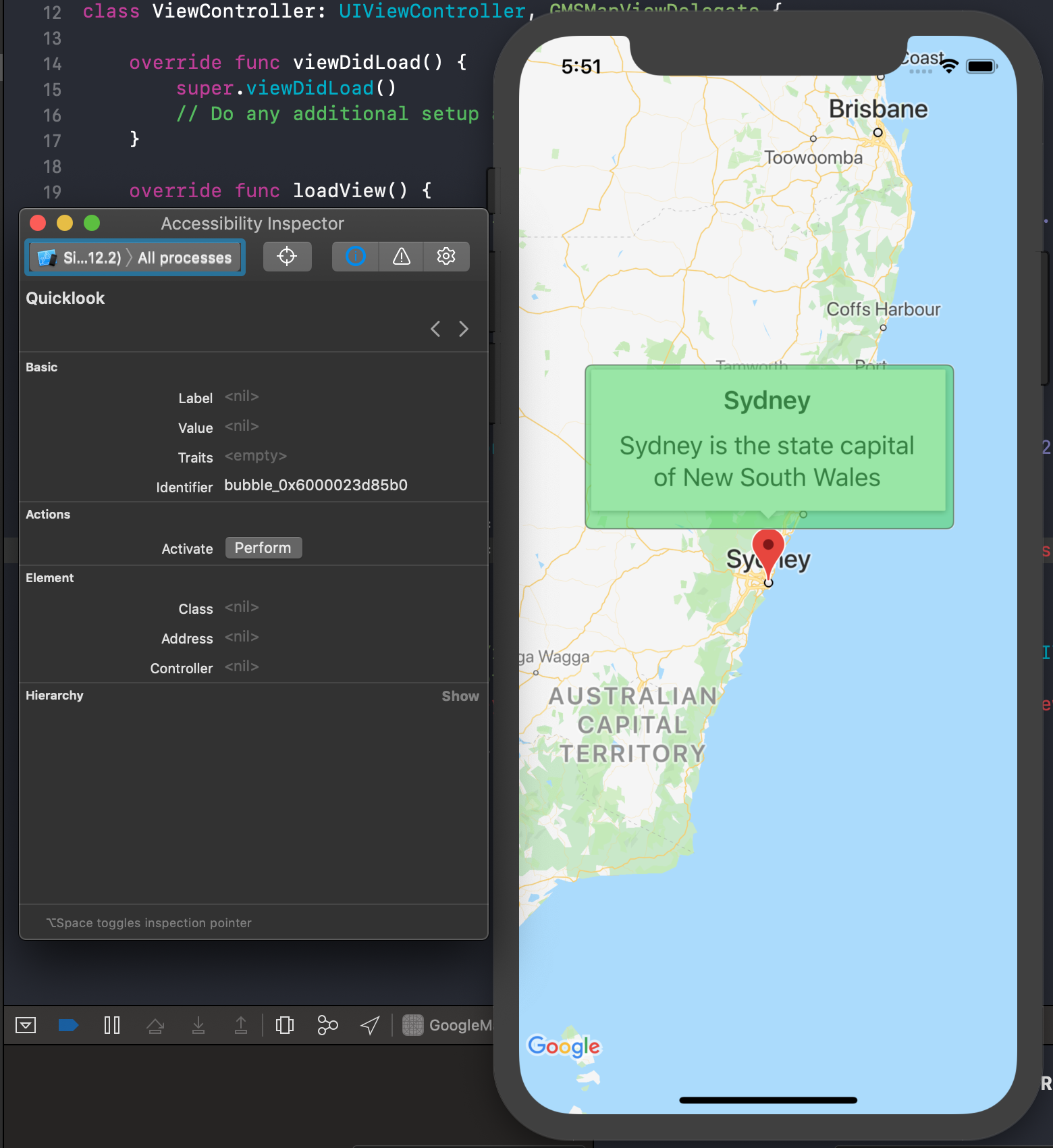
Task: Click the Simulate Location arrow icon
Action: (x=370, y=1025)
